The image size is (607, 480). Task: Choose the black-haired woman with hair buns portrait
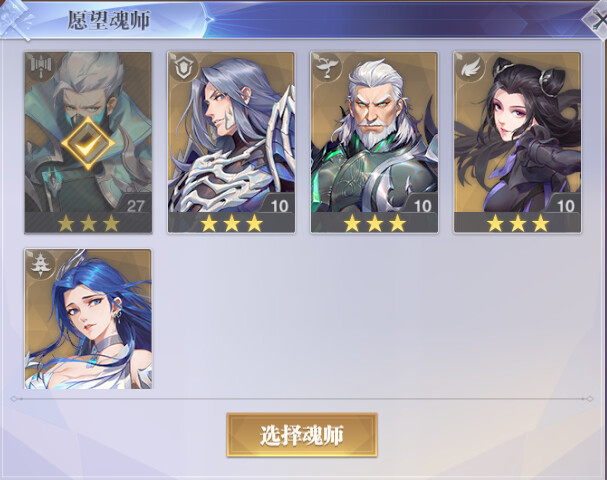click(517, 132)
